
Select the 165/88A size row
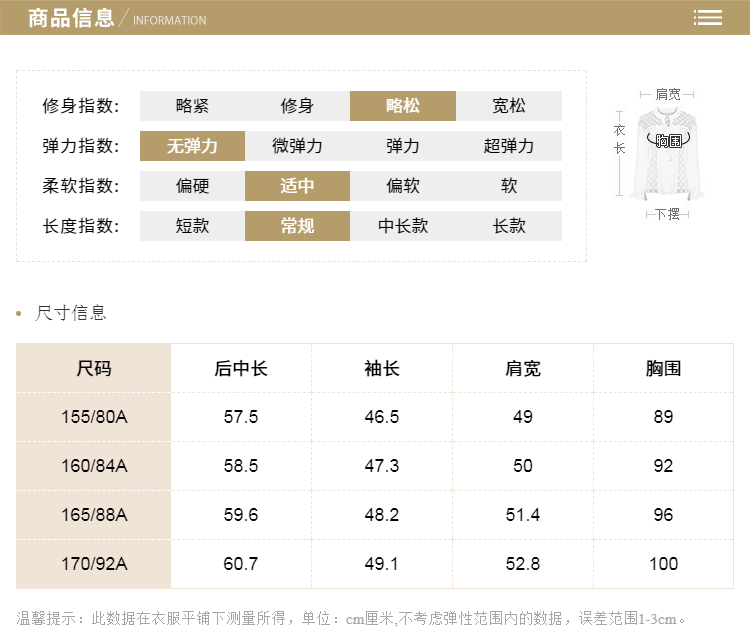(94, 515)
